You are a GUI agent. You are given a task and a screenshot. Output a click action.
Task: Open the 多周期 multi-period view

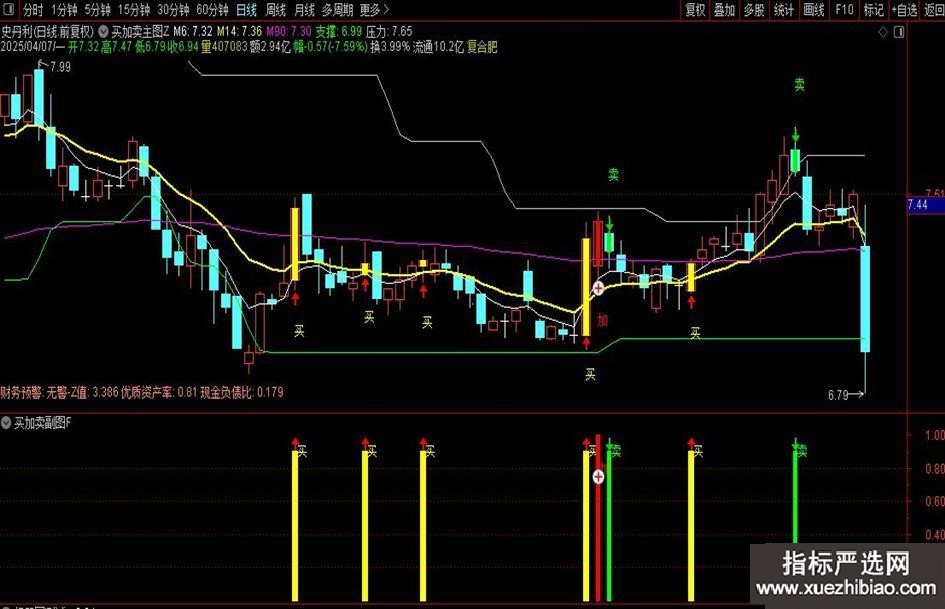coord(338,10)
